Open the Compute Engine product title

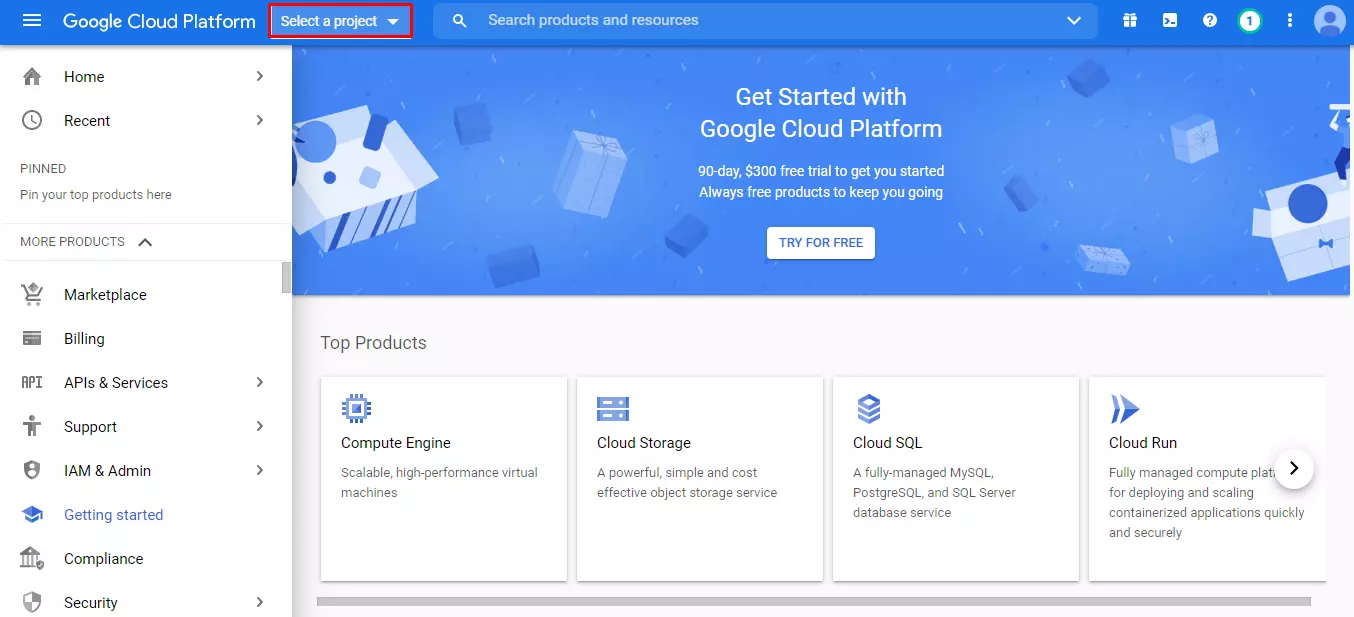point(396,443)
